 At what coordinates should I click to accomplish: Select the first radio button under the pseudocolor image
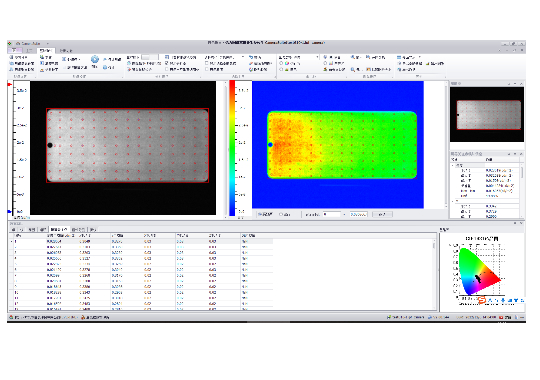pos(260,214)
